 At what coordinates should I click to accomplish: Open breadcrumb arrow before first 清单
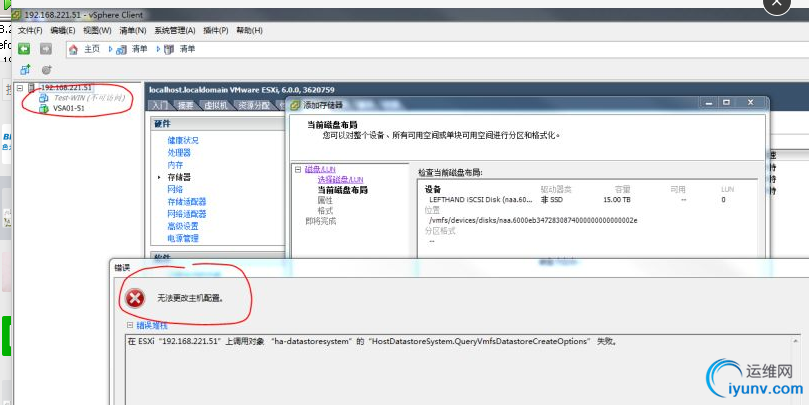110,49
